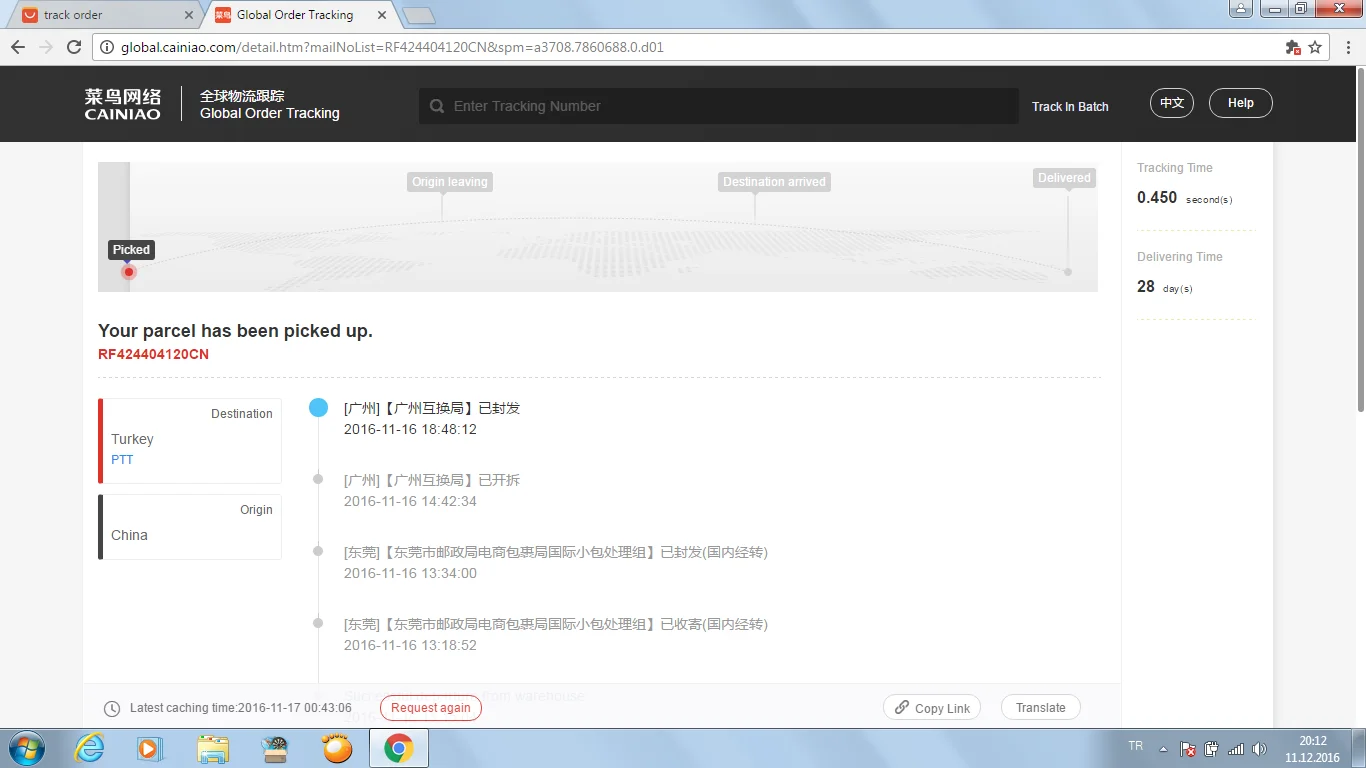Click the blocked plug-in puzzle icon
Viewport: 1366px width, 768px height.
1293,47
